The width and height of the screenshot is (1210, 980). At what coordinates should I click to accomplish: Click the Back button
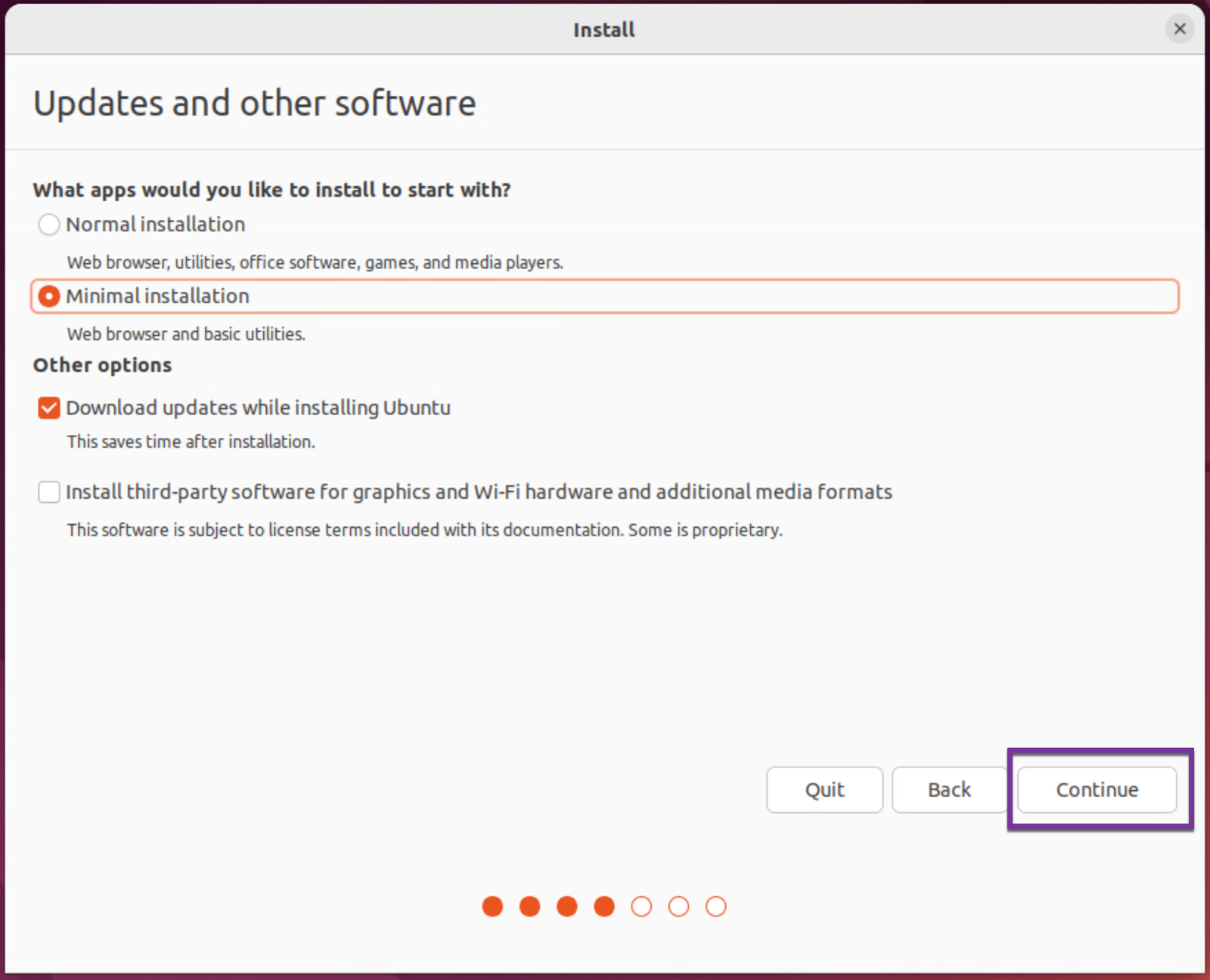click(x=949, y=789)
